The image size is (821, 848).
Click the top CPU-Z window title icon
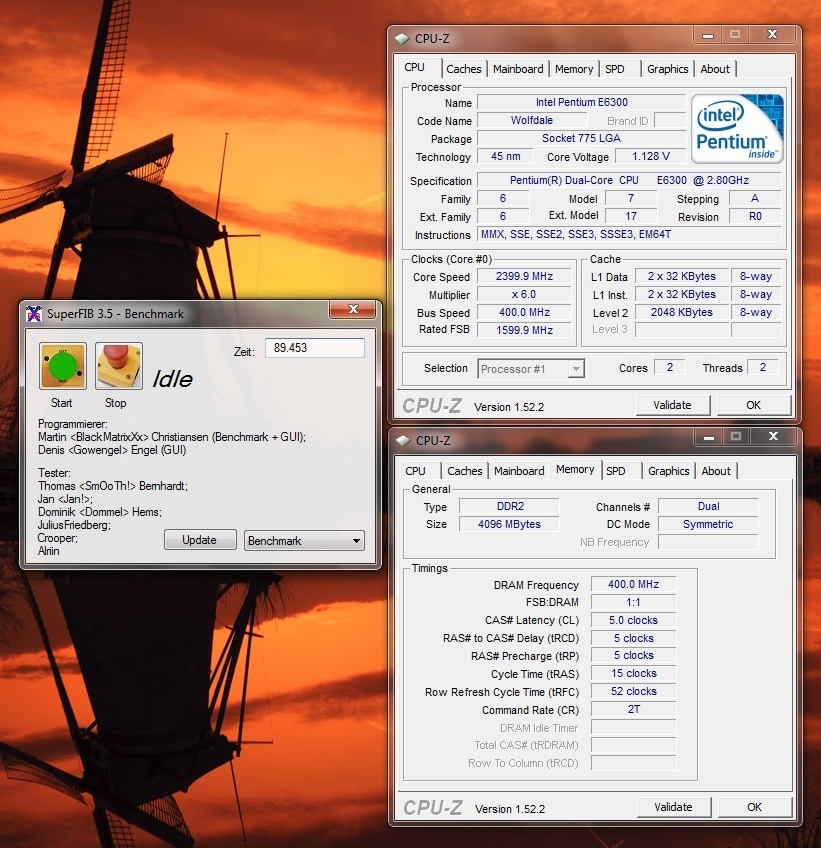[x=402, y=39]
